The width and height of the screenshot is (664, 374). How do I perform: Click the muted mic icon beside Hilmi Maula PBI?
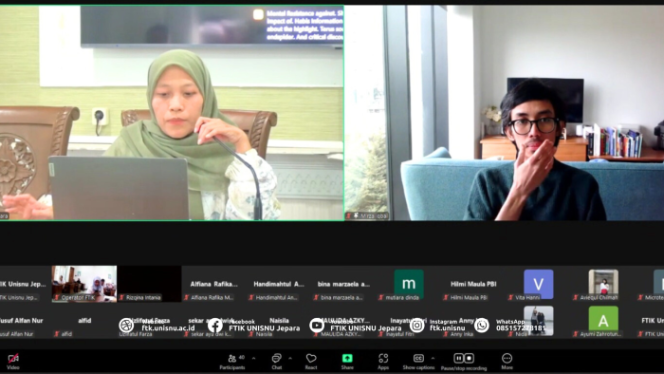(445, 297)
